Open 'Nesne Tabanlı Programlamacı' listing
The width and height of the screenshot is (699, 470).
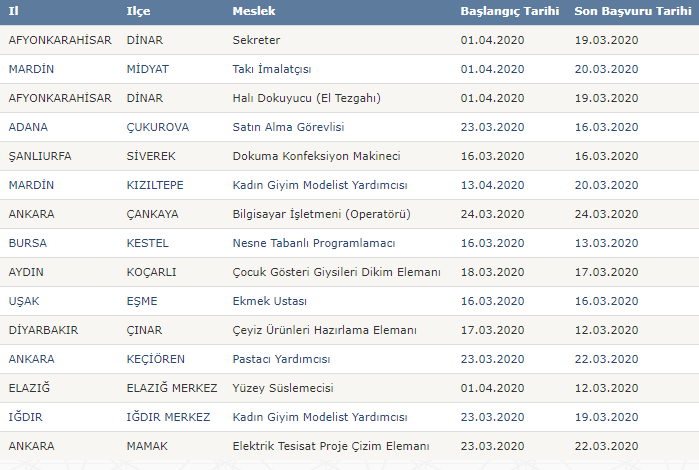click(x=314, y=243)
